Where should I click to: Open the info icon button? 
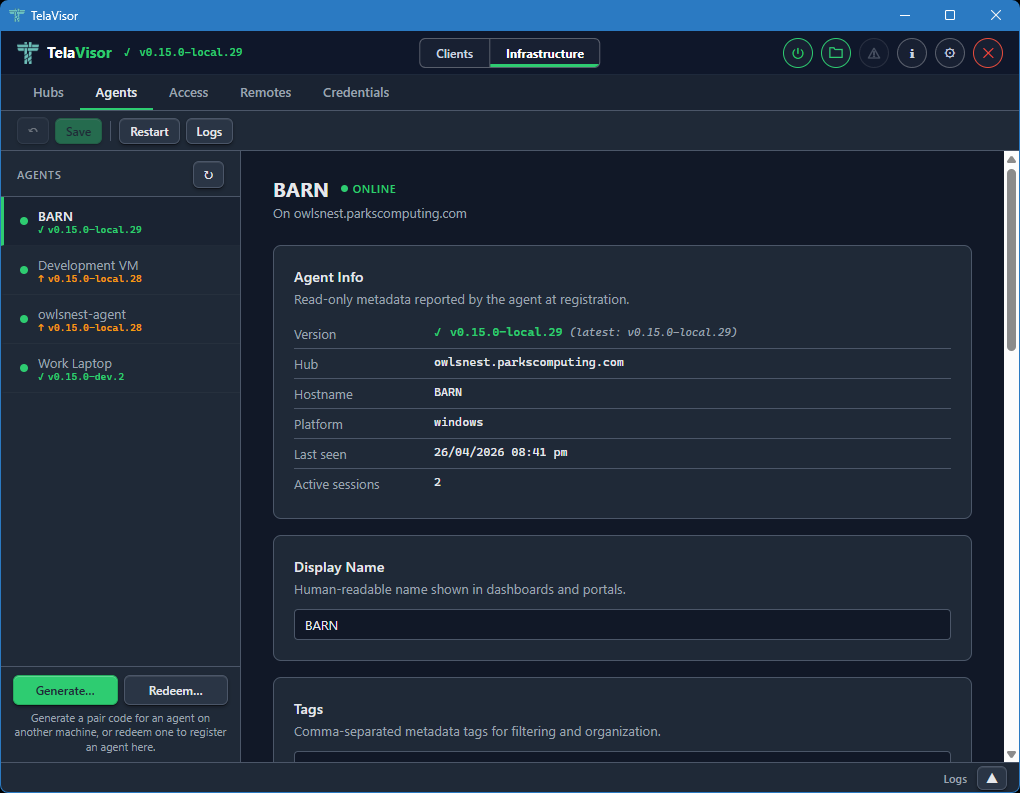click(912, 53)
